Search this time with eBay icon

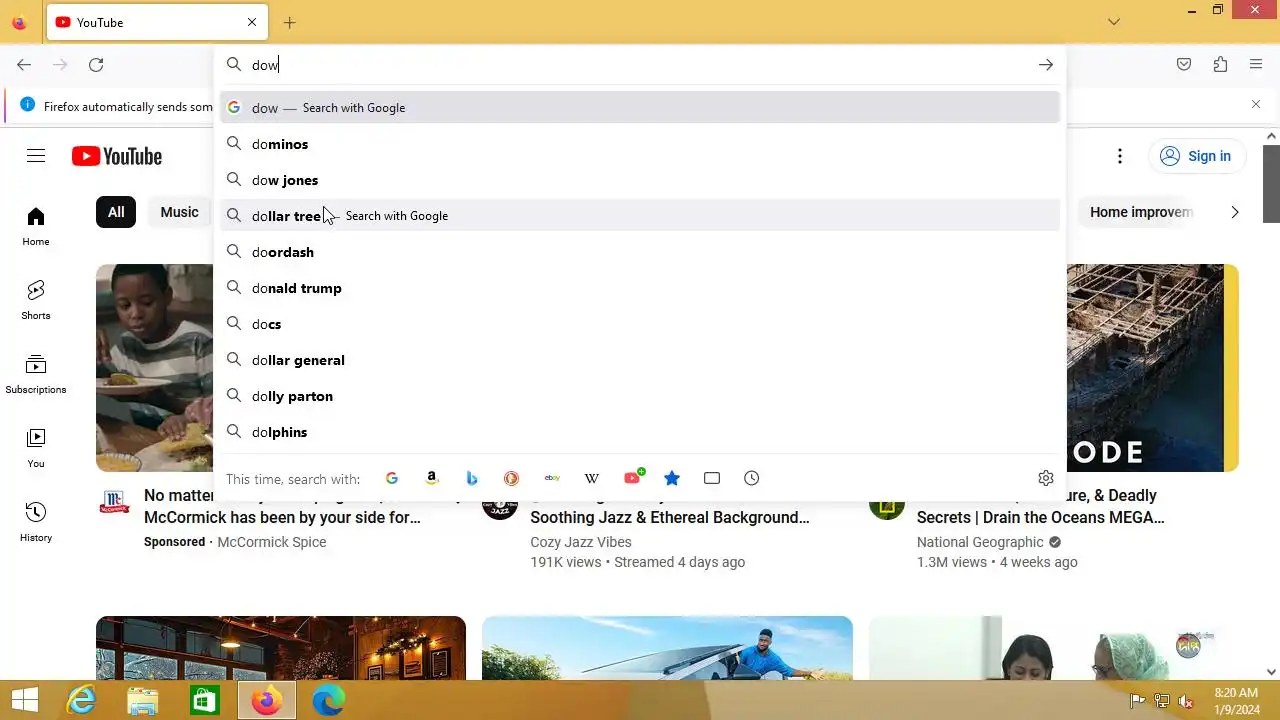tap(552, 478)
